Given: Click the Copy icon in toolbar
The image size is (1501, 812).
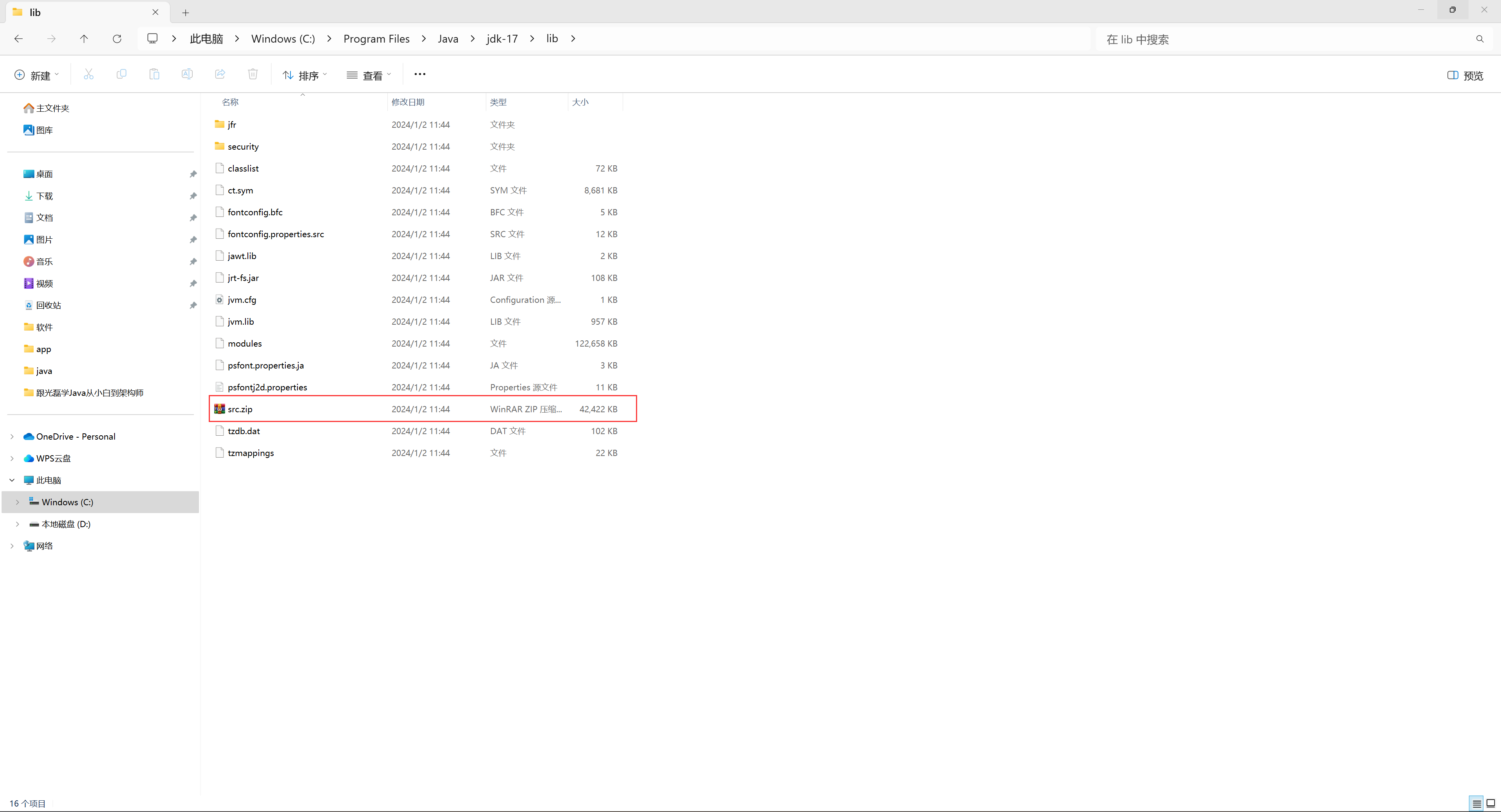Looking at the screenshot, I should point(121,74).
